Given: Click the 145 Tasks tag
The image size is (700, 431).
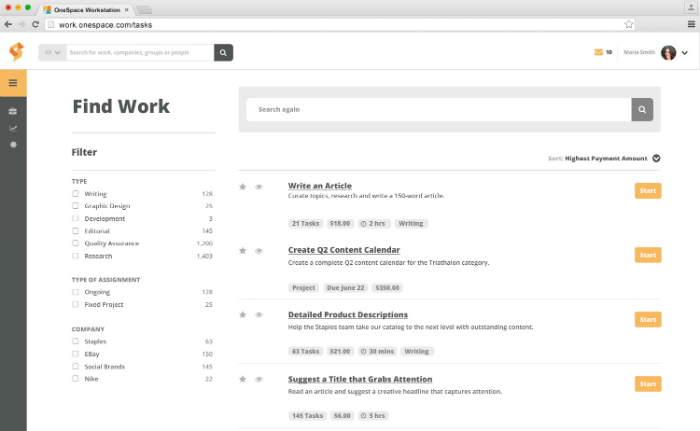Looking at the screenshot, I should pyautogui.click(x=307, y=416).
